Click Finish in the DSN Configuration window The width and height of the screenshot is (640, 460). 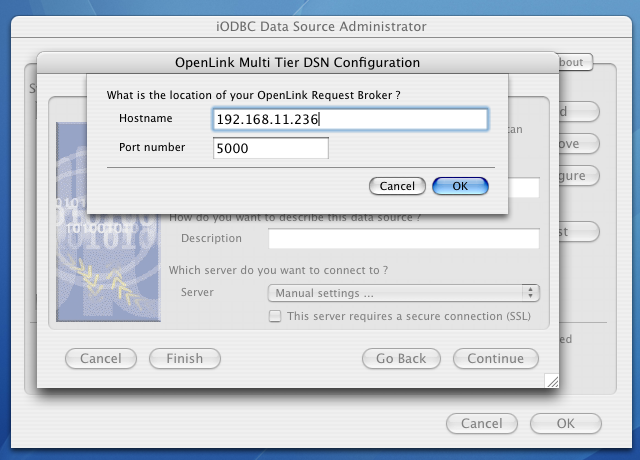(x=184, y=358)
